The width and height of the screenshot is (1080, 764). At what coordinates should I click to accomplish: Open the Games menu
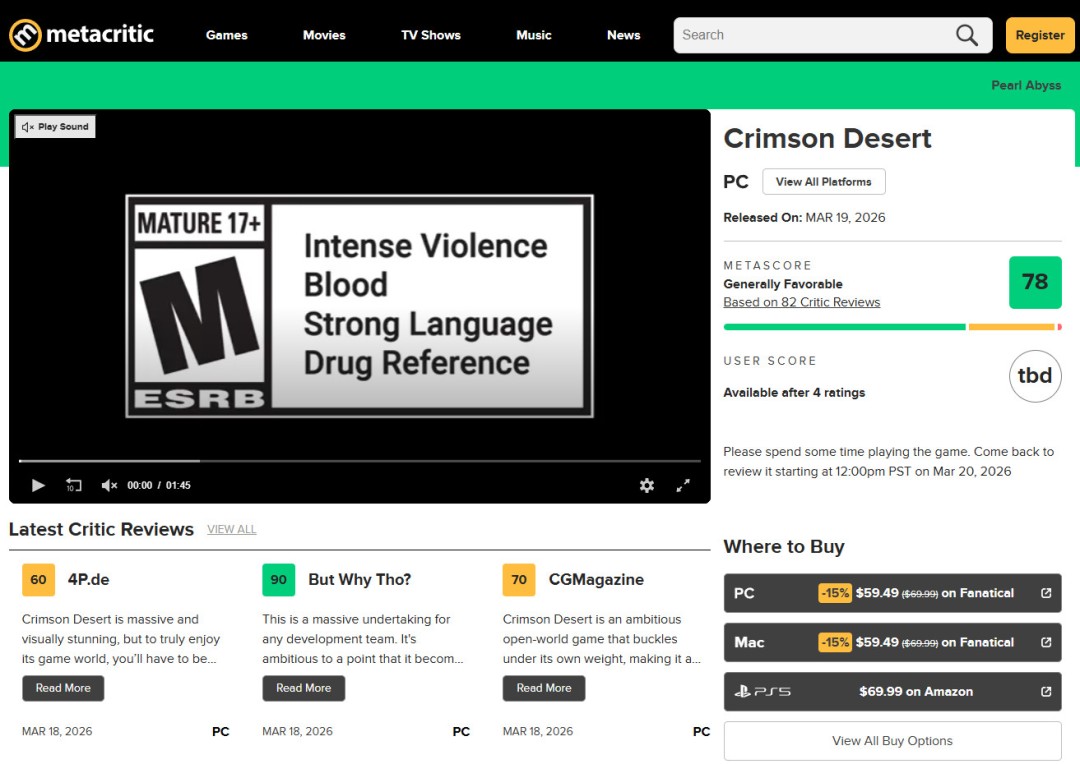pos(227,35)
